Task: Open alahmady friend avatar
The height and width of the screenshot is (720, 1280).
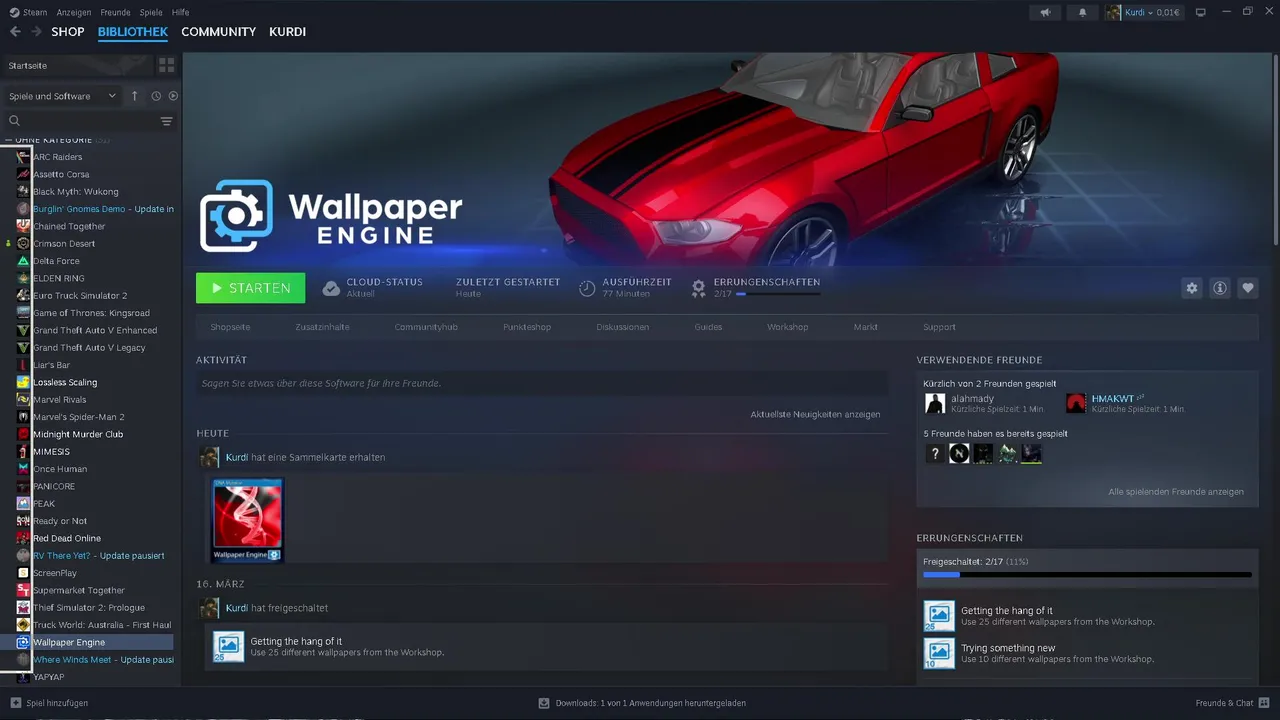Action: [935, 403]
